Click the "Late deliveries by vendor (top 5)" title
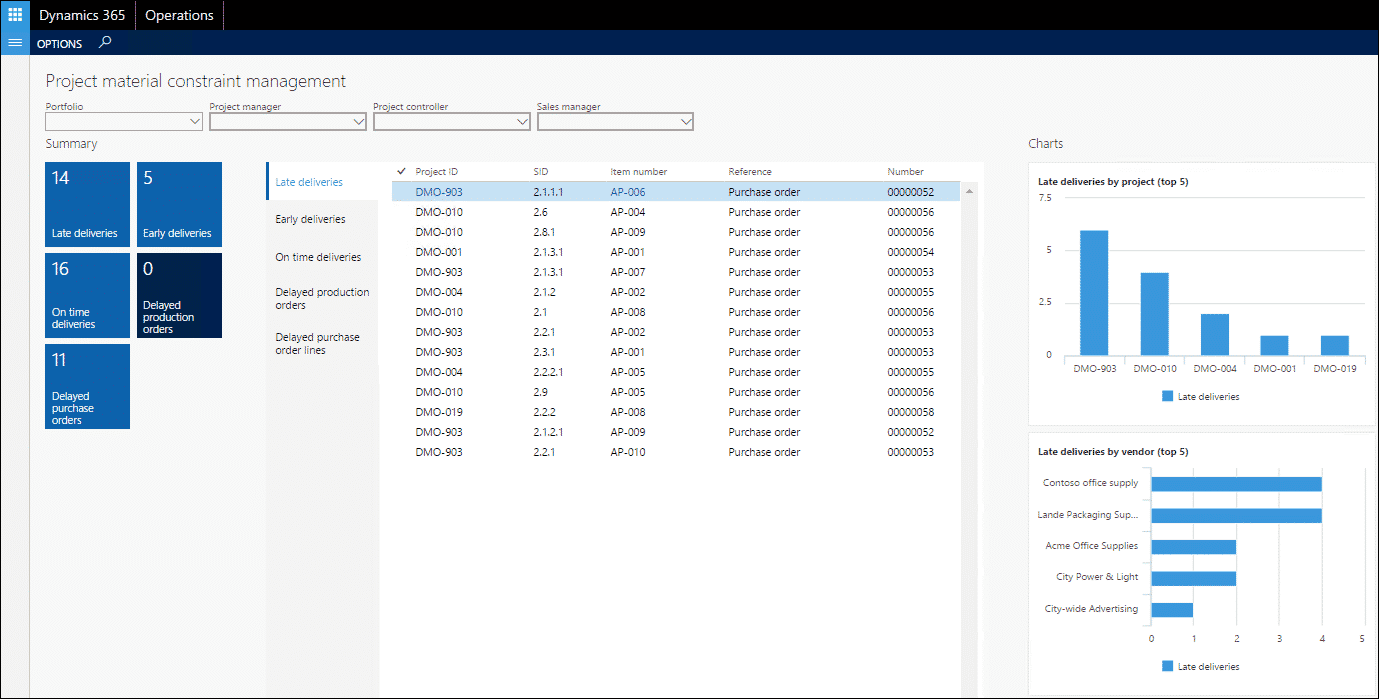Screen dimensions: 1379x699 [1113, 452]
